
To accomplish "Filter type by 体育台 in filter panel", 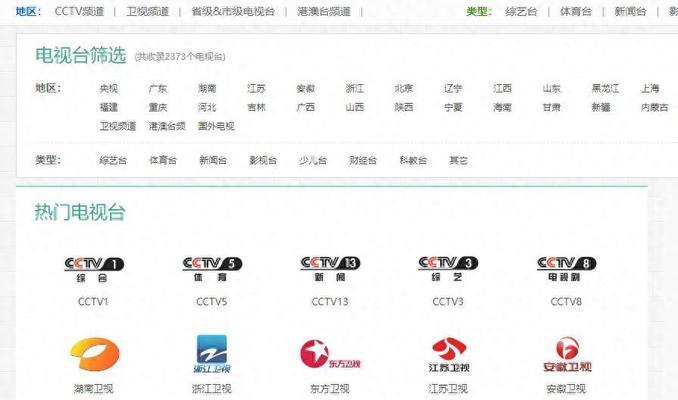I will point(163,160).
